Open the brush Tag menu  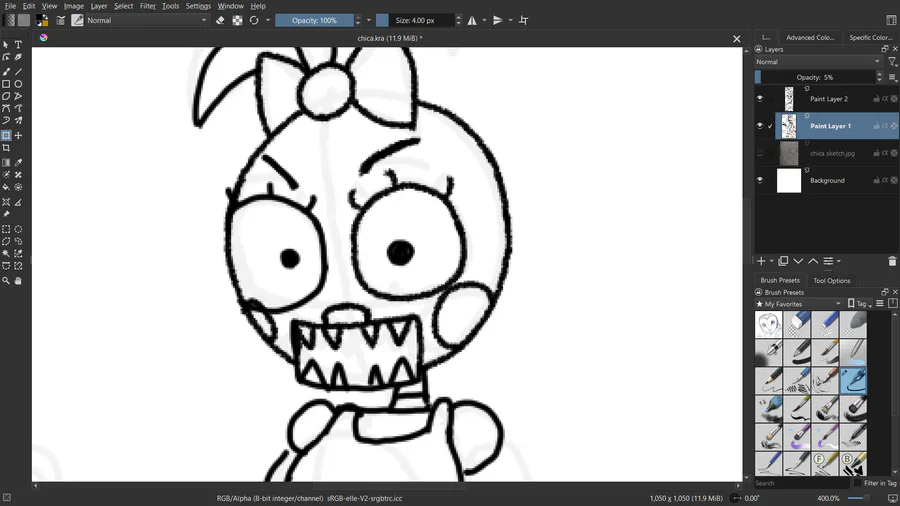859,304
